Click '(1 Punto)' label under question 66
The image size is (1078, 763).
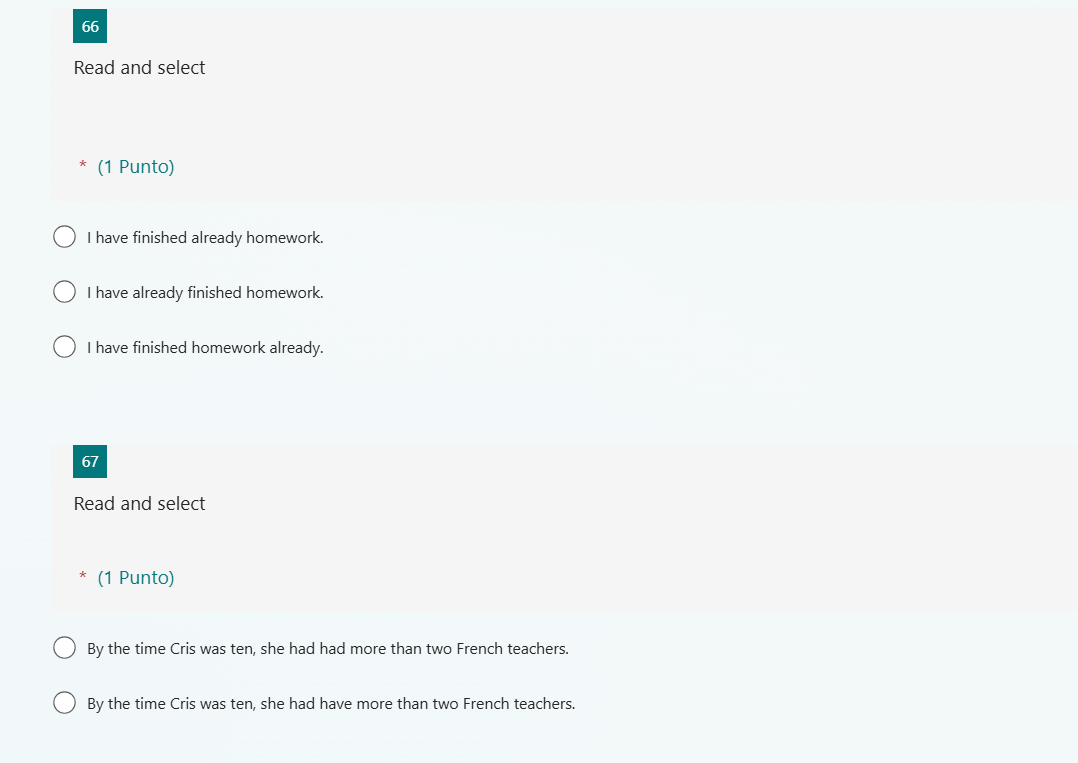coord(136,167)
